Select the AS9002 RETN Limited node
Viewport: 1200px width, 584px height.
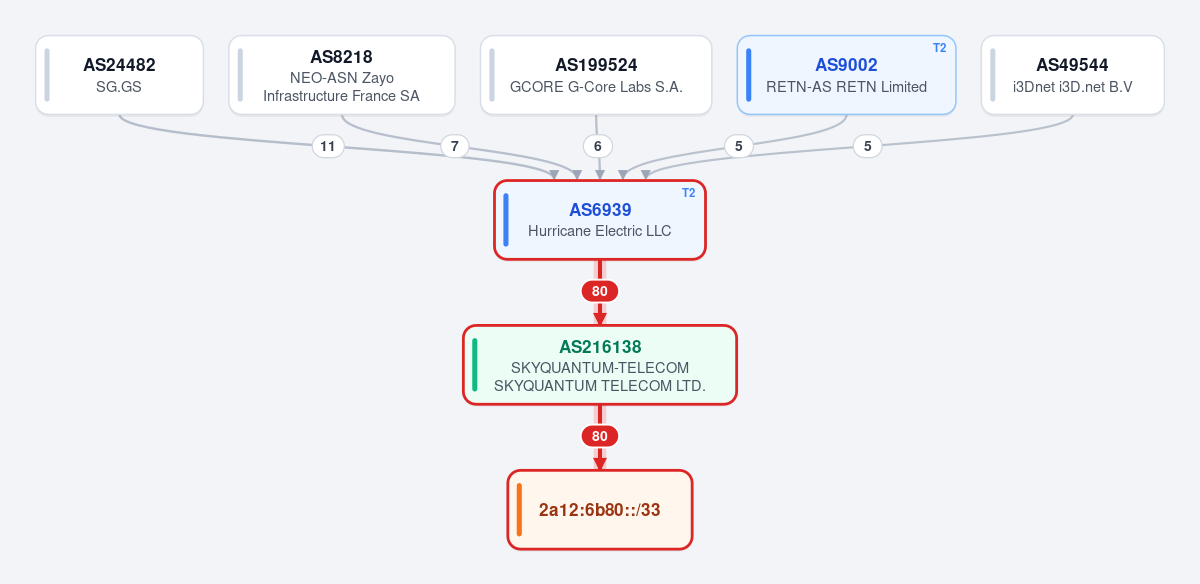pyautogui.click(x=847, y=75)
